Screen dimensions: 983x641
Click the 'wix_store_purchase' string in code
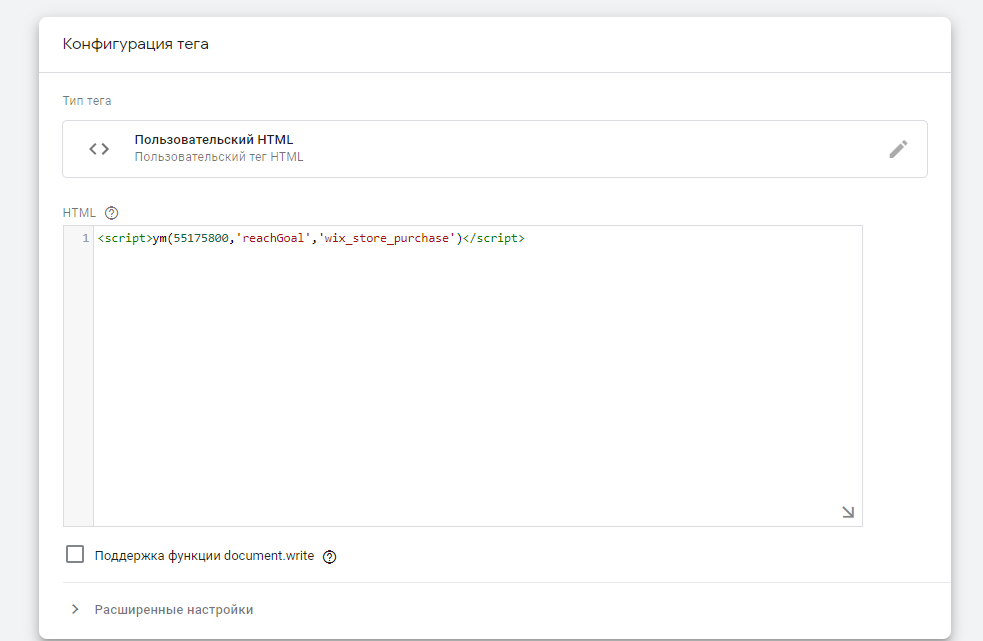click(x=387, y=238)
